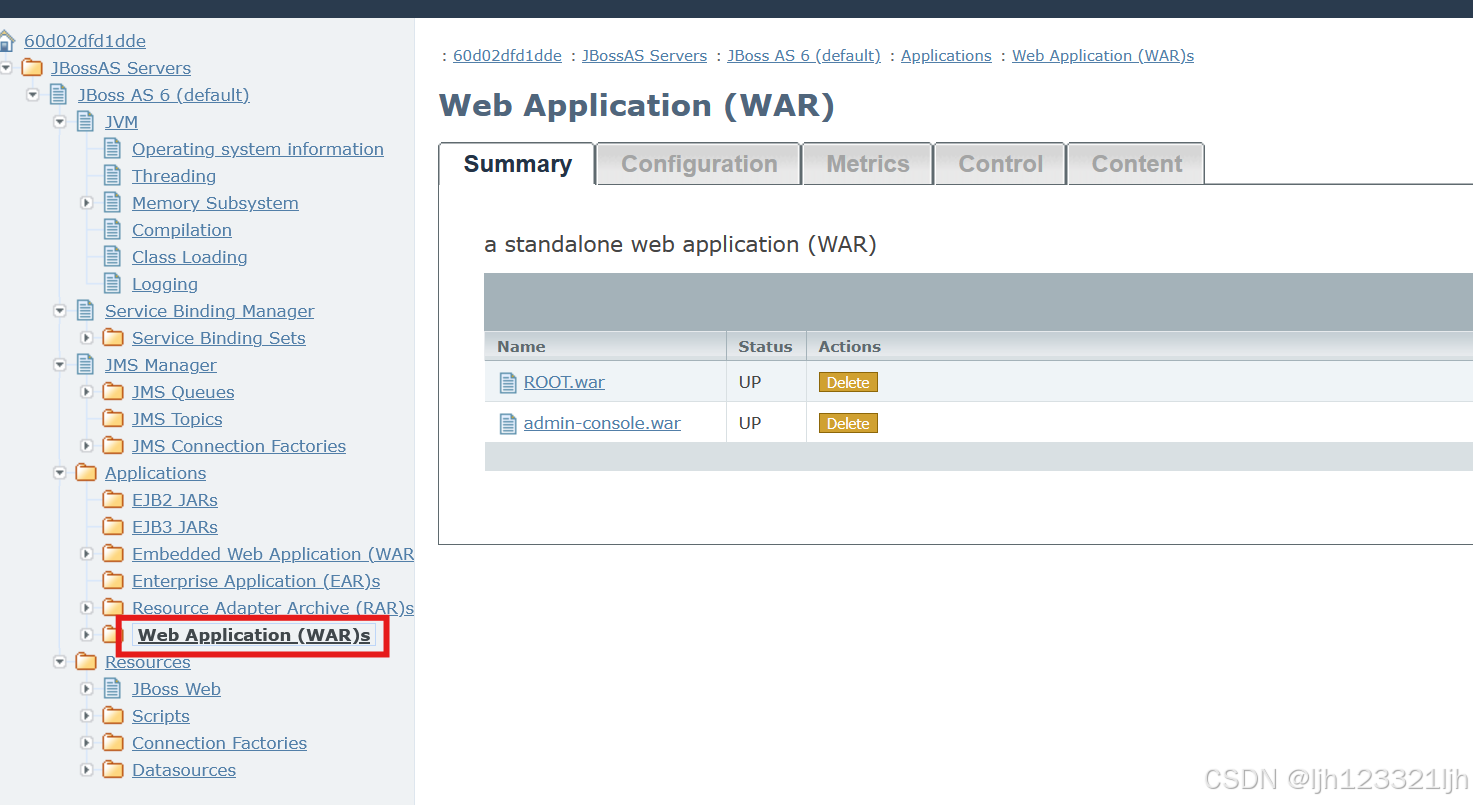Click the Service Binding Sets folder icon
The image size is (1473, 805).
pyautogui.click(x=113, y=338)
